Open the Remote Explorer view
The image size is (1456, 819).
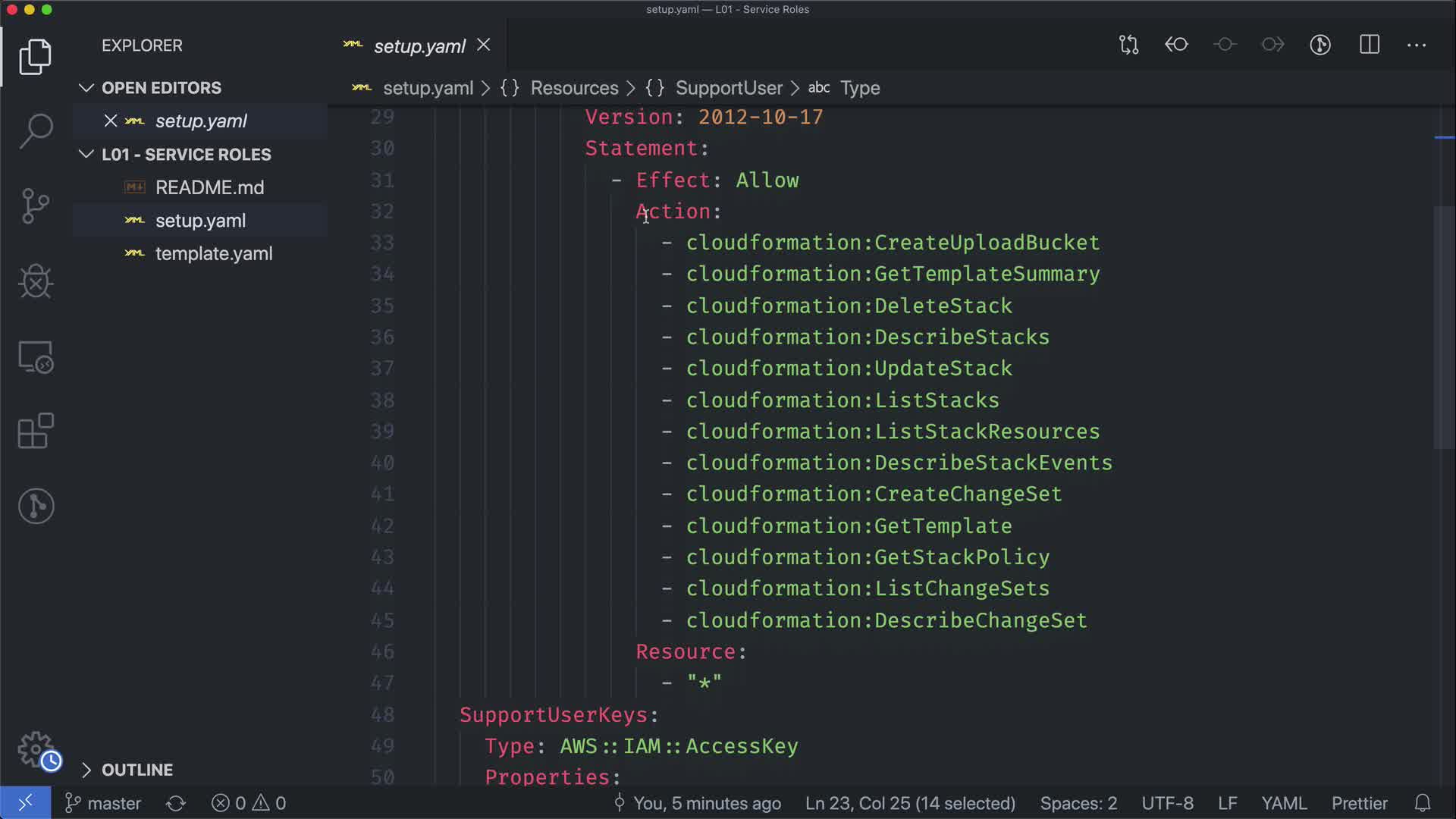tap(36, 356)
